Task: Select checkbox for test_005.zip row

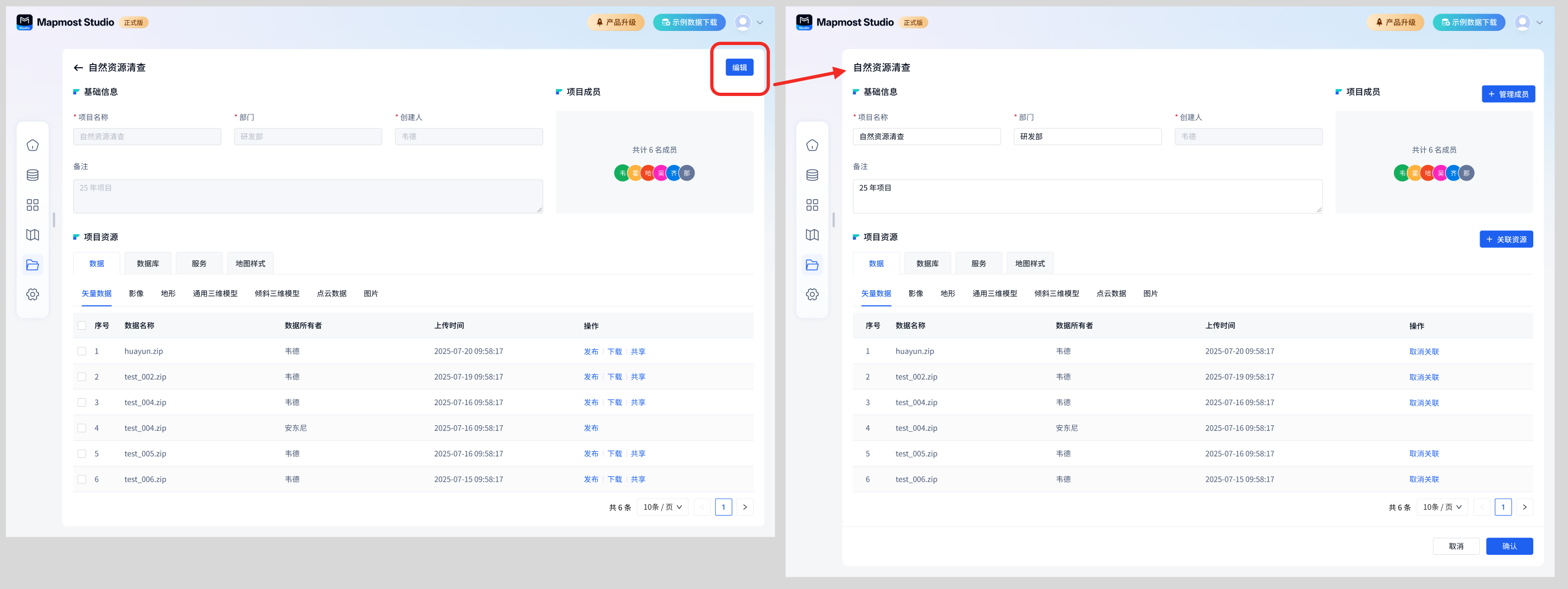Action: point(81,453)
